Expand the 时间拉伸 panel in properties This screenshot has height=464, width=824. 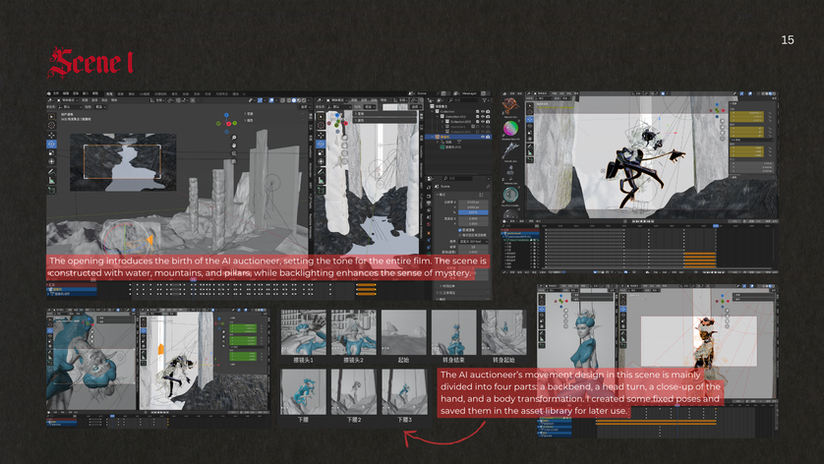(x=449, y=286)
